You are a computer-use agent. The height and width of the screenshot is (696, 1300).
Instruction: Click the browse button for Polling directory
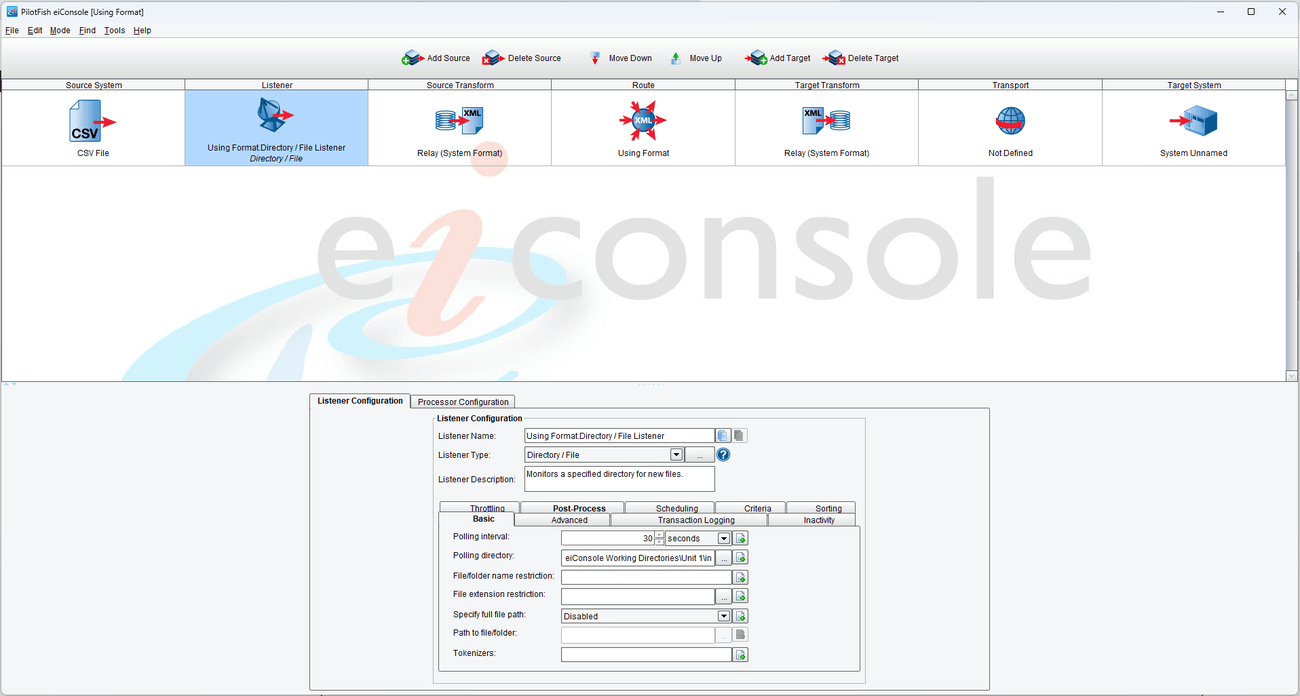tap(724, 558)
